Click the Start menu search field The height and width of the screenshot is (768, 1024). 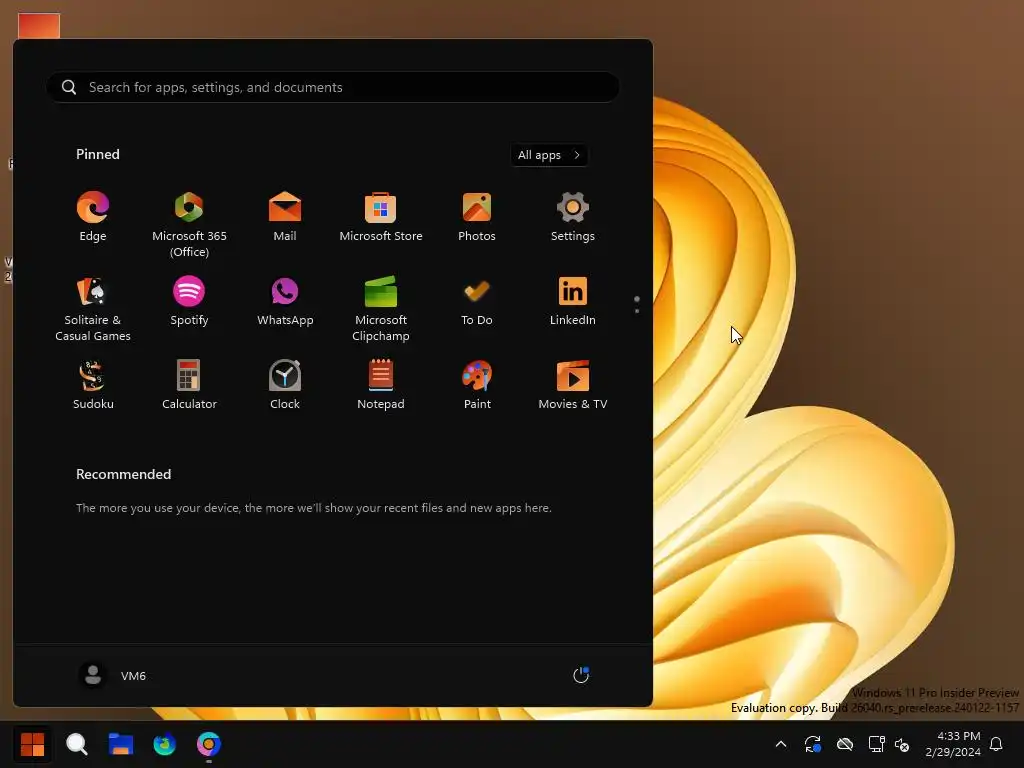point(332,87)
